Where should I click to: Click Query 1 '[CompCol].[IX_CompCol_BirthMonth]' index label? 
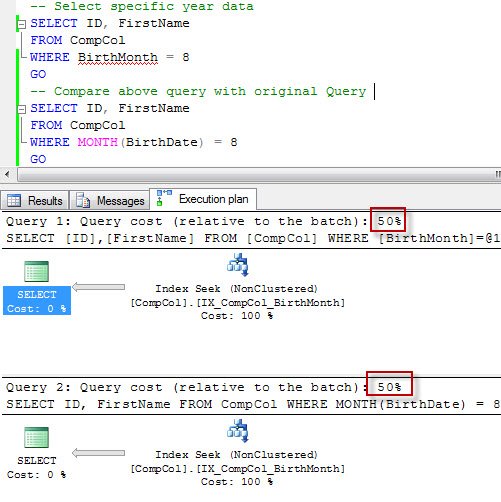[237, 303]
